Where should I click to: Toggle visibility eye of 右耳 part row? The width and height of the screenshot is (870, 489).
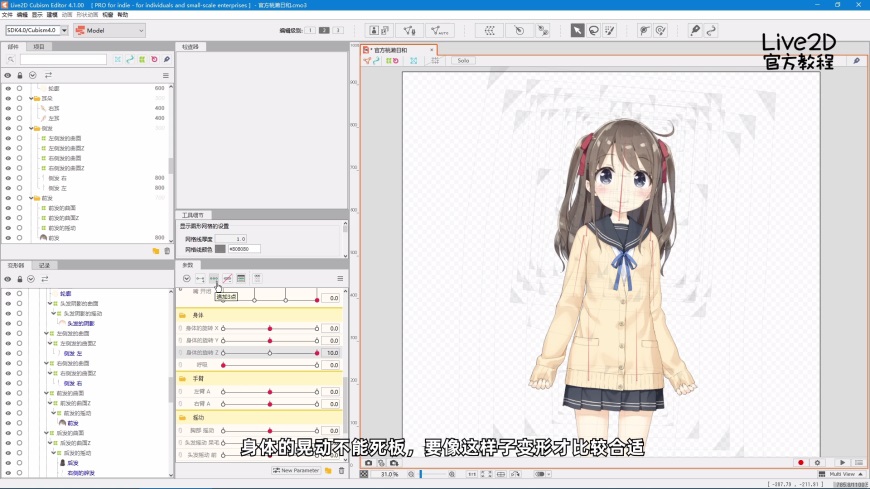click(8, 108)
